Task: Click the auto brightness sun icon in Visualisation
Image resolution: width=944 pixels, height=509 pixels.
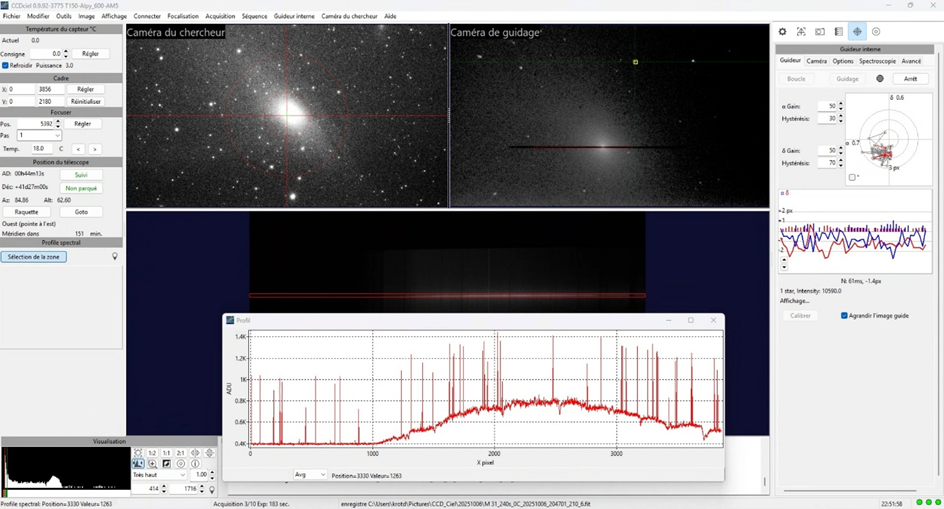Action: (138, 453)
